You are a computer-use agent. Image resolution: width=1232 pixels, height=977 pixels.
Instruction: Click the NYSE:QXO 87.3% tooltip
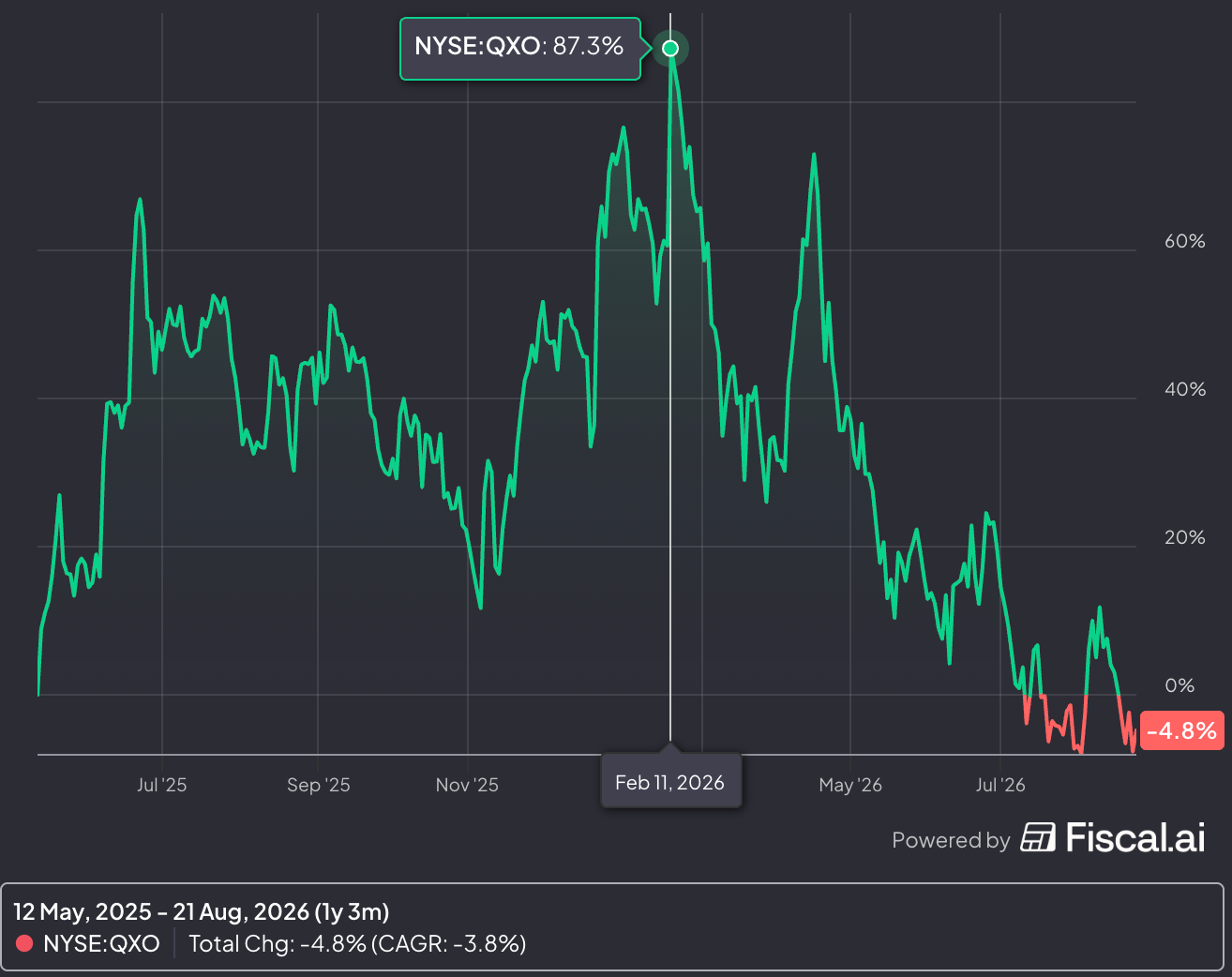pos(520,48)
